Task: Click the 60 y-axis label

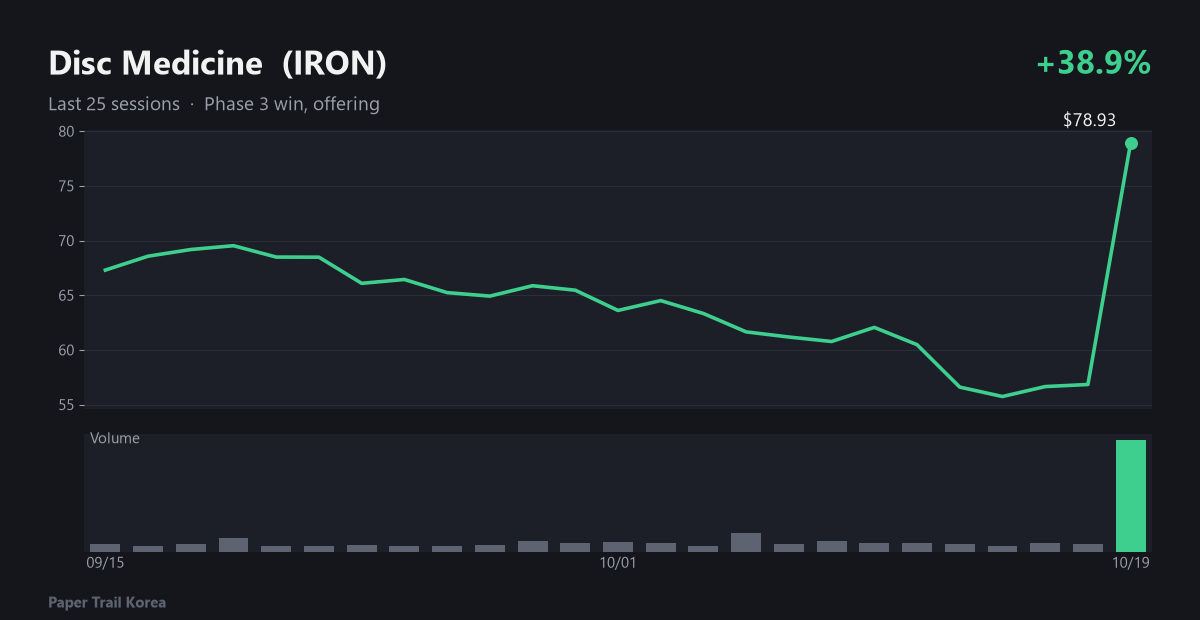Action: pyautogui.click(x=66, y=350)
